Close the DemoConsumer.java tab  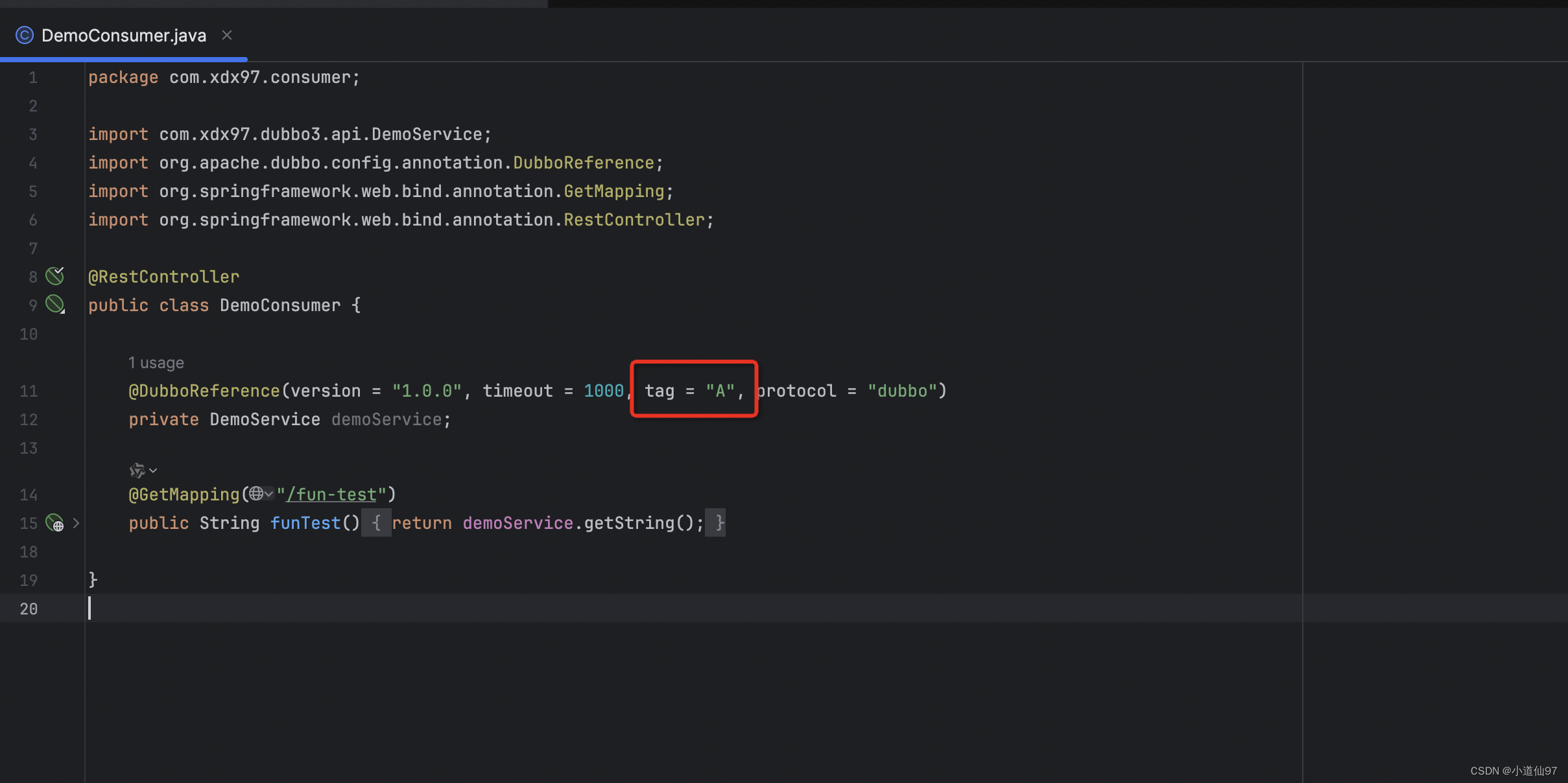[227, 35]
